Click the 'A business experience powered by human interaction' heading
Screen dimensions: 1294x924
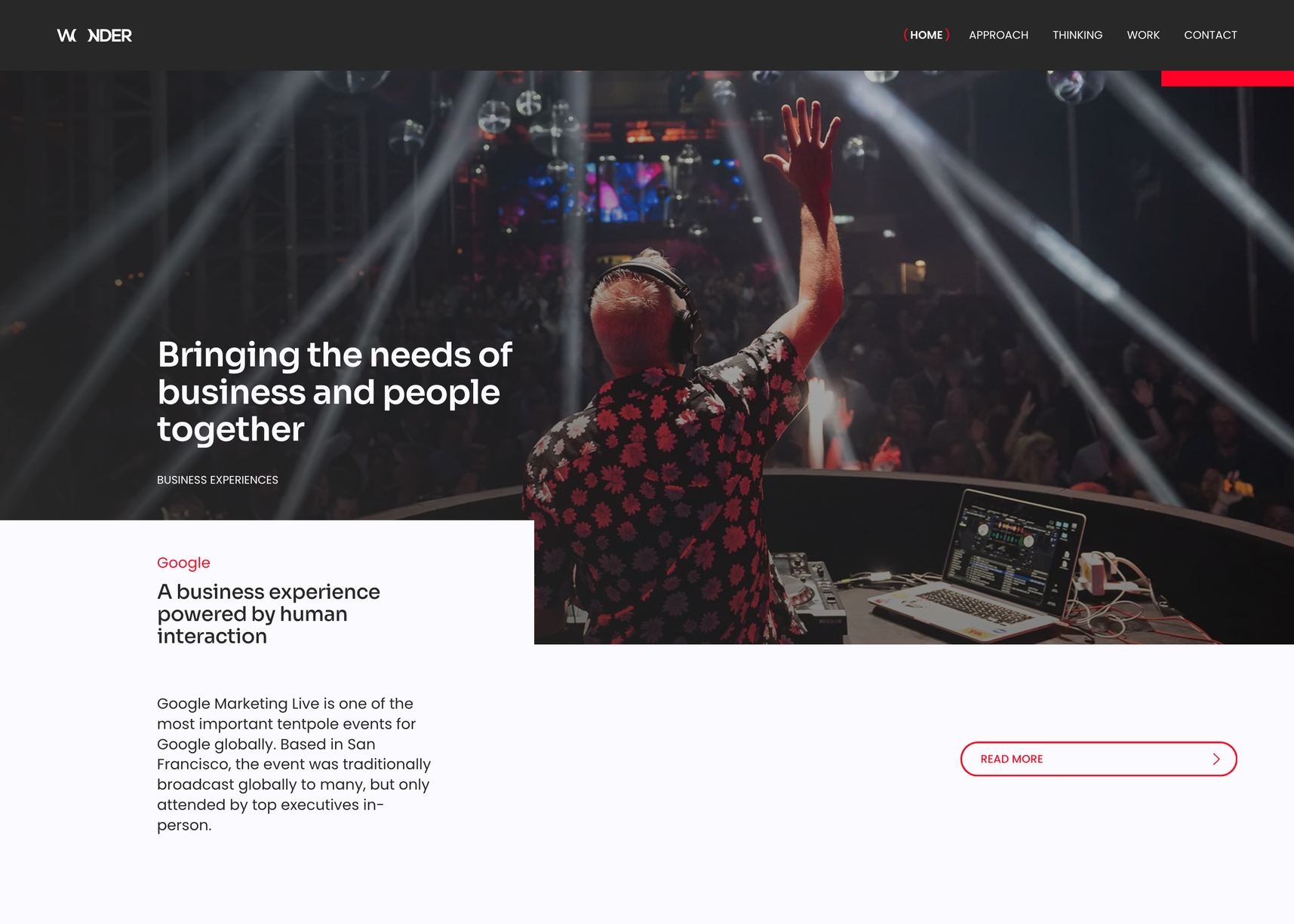pos(269,613)
